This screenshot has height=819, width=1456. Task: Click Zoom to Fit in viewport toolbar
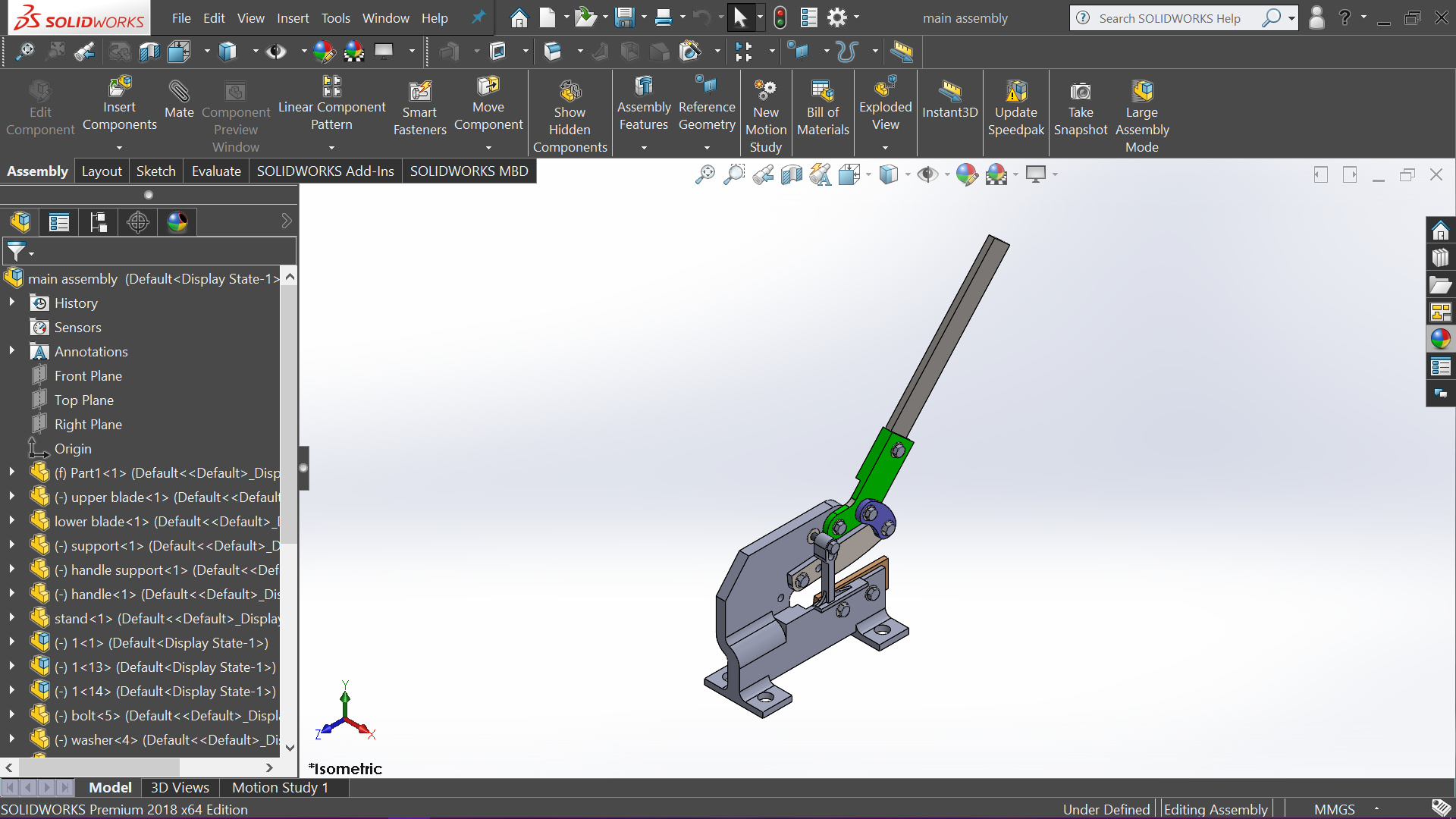pyautogui.click(x=705, y=175)
